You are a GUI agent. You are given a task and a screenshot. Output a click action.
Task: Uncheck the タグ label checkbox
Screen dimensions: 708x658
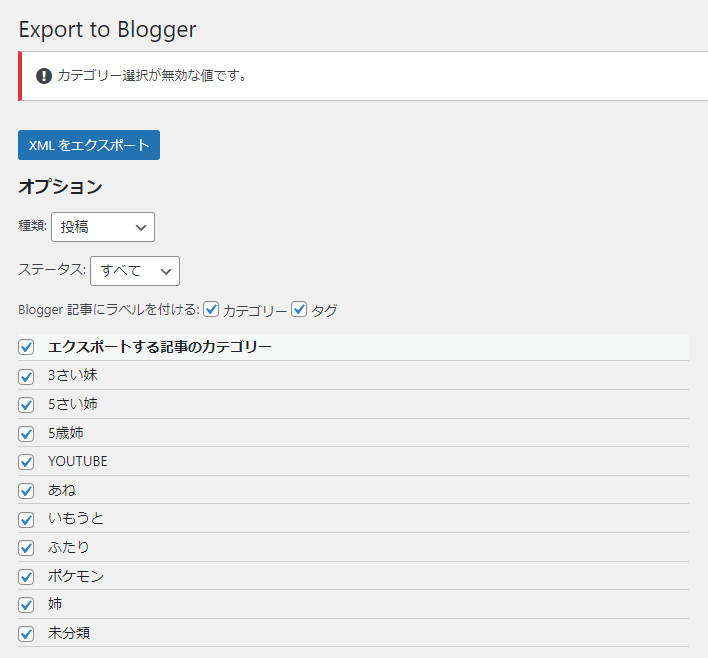pyautogui.click(x=299, y=310)
